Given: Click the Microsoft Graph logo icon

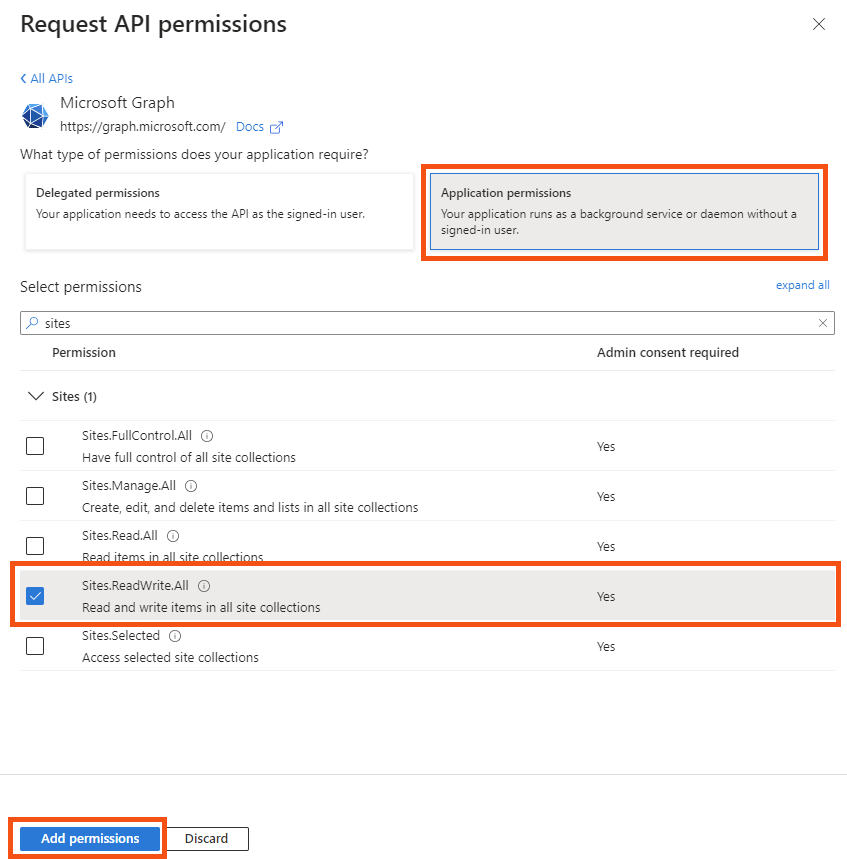Looking at the screenshot, I should coord(35,116).
